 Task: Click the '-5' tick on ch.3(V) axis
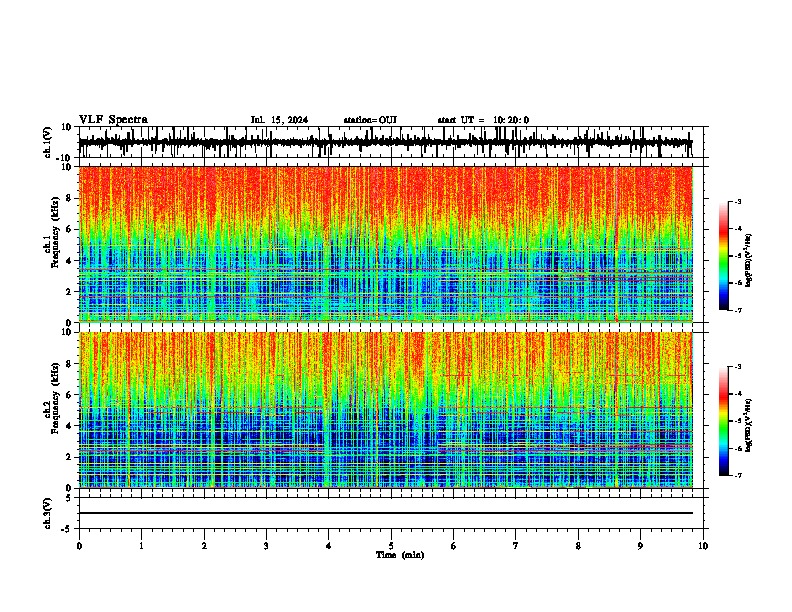[68, 529]
